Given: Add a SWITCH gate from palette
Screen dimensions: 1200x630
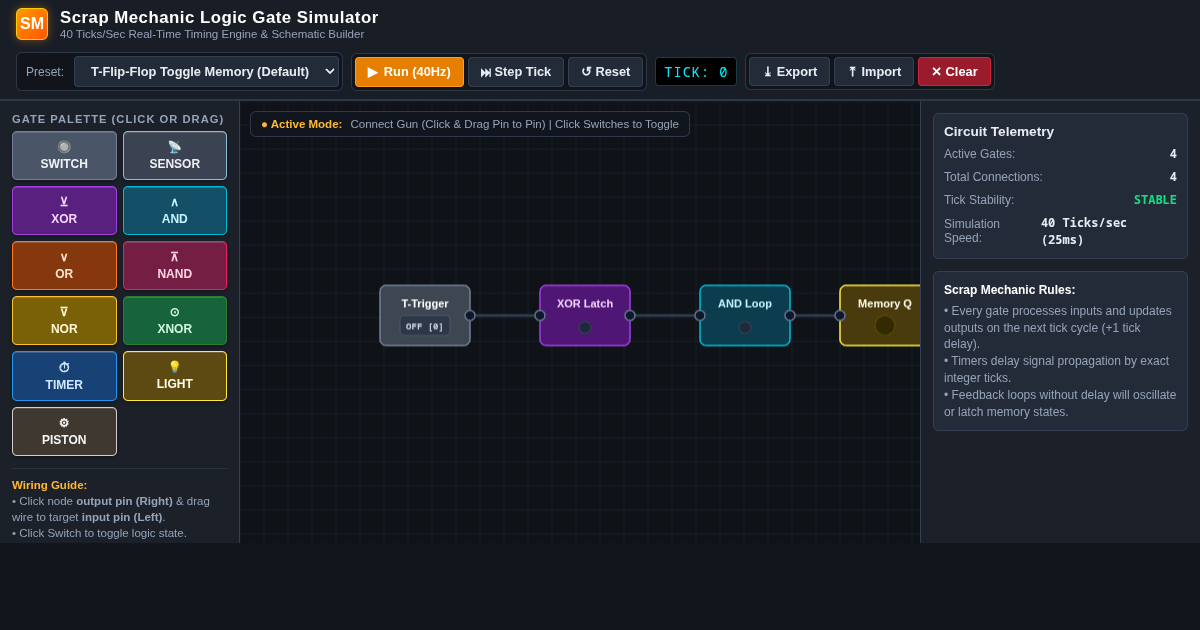Looking at the screenshot, I should click(x=64, y=156).
